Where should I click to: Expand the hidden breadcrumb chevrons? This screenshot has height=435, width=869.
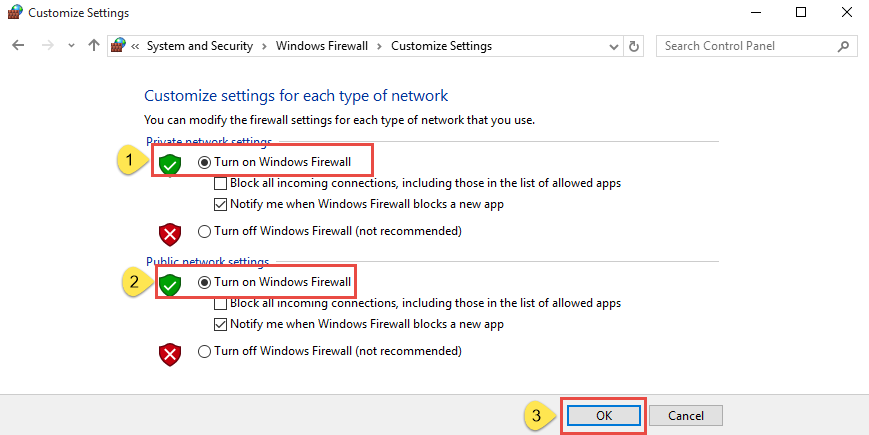(x=135, y=46)
